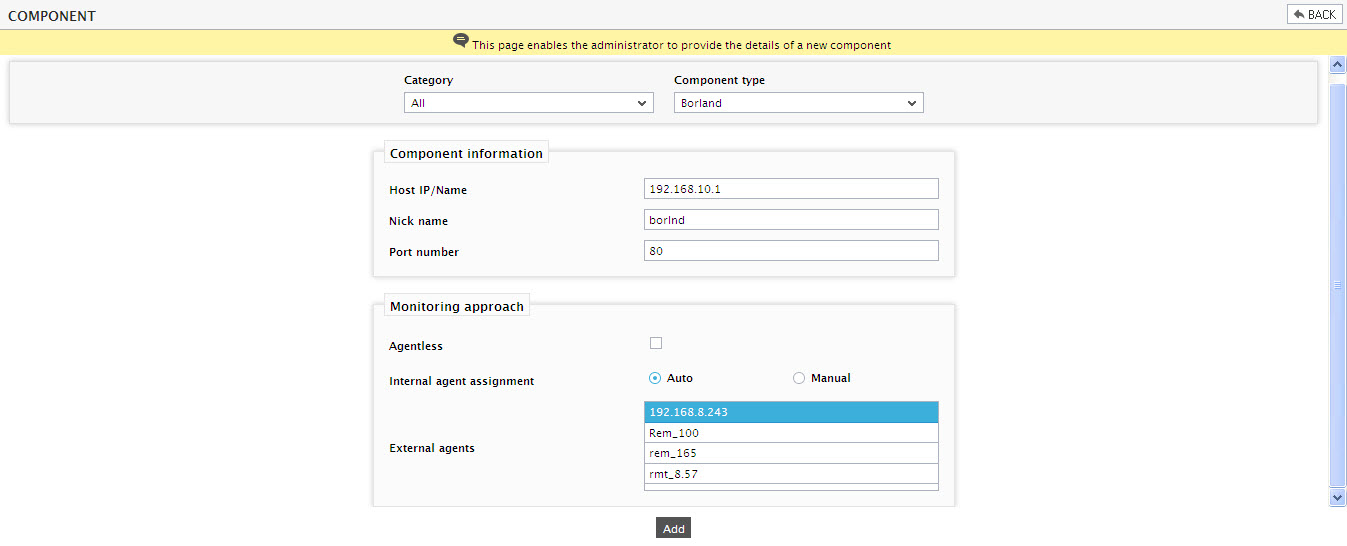Click the speech bubble info icon
This screenshot has height=546, width=1347.
tap(460, 40)
